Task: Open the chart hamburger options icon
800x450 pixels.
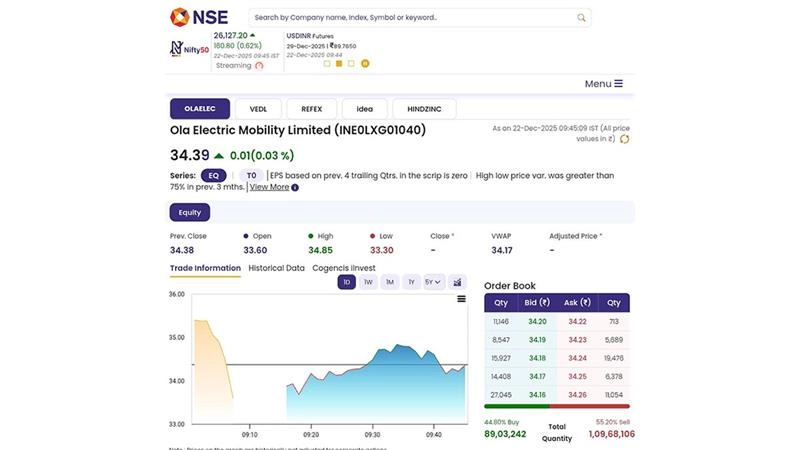Action: [461, 299]
